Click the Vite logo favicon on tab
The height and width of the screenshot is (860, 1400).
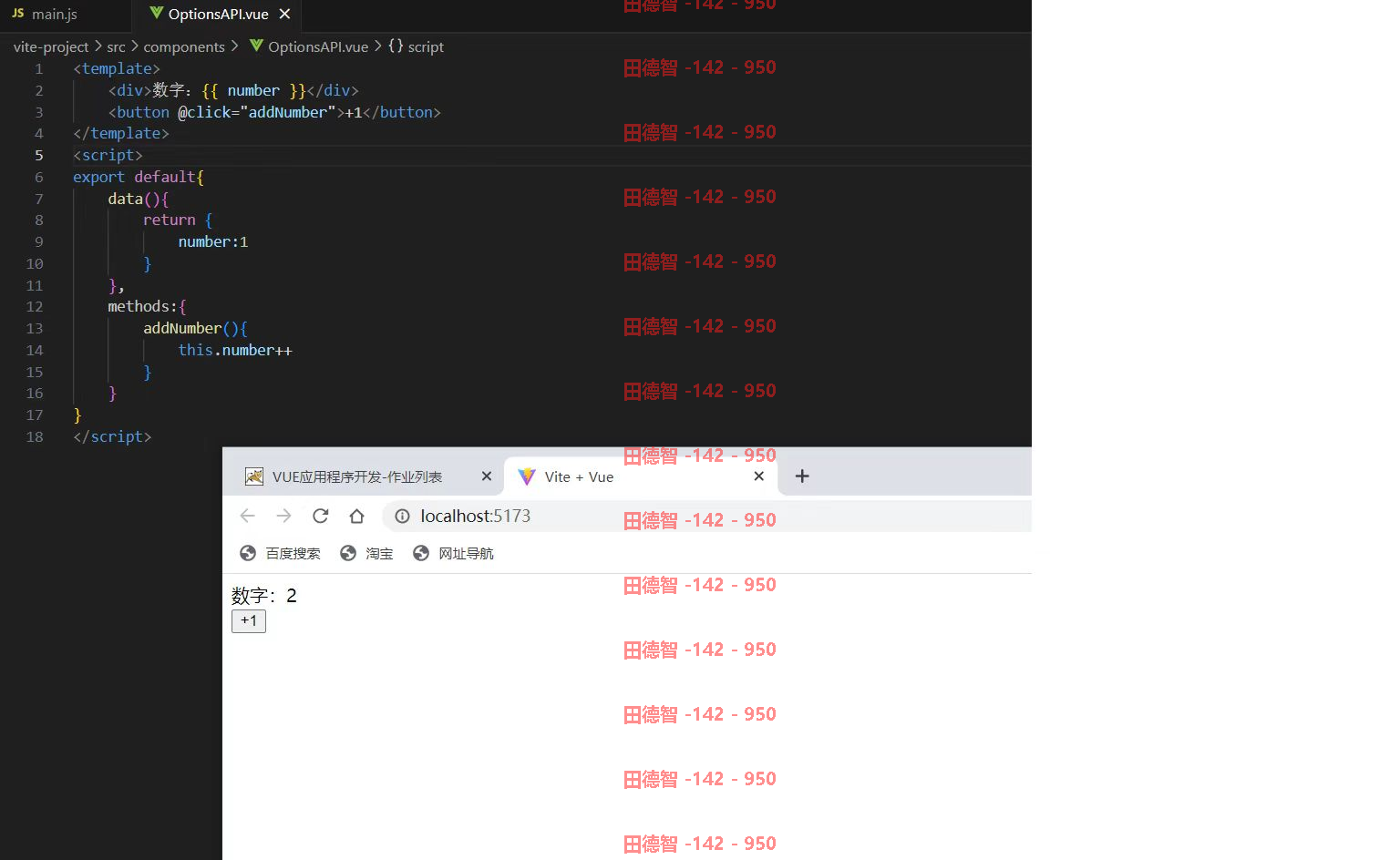(527, 476)
